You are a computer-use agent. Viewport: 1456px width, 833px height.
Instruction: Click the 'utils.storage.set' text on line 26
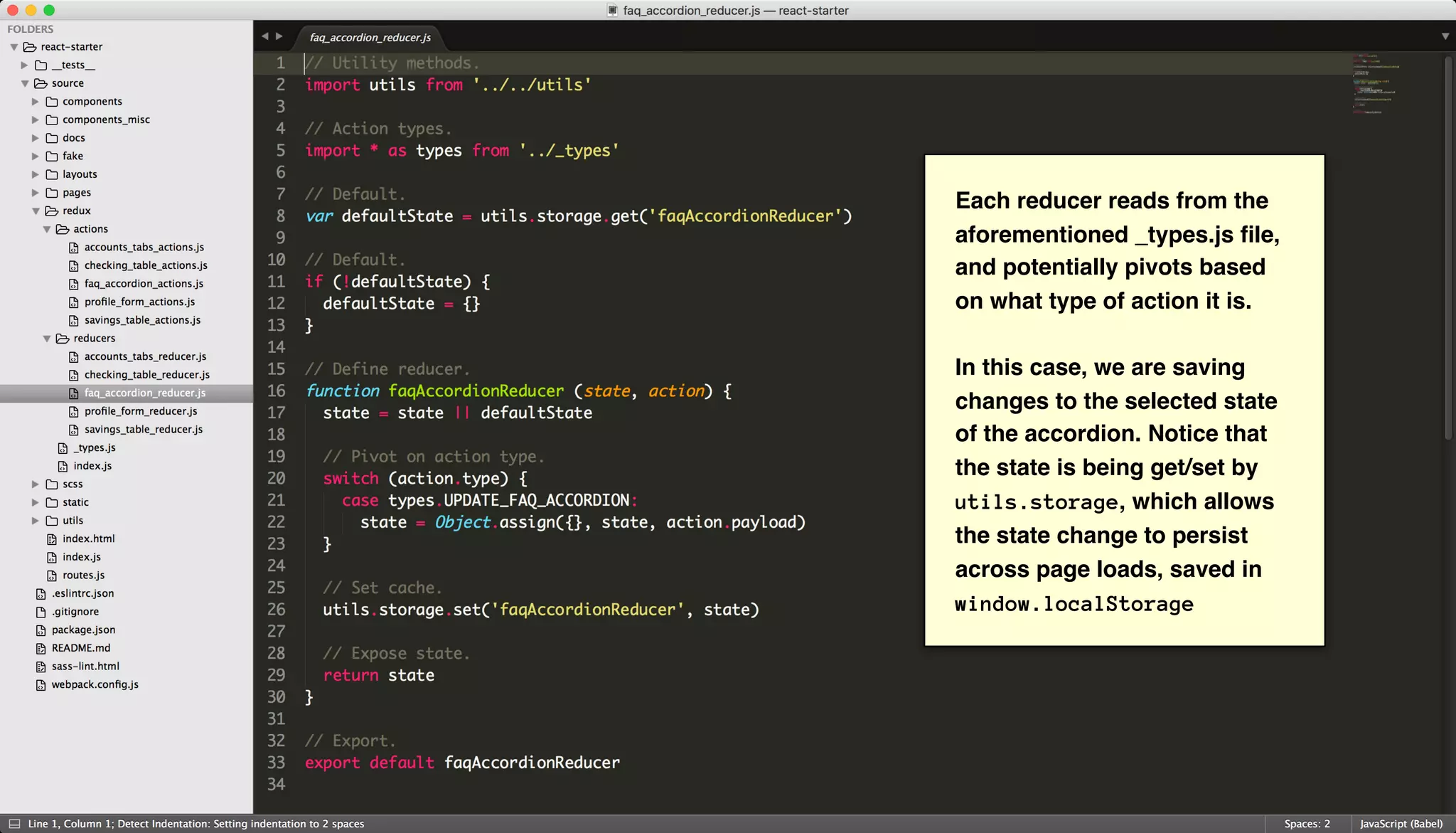(x=402, y=610)
